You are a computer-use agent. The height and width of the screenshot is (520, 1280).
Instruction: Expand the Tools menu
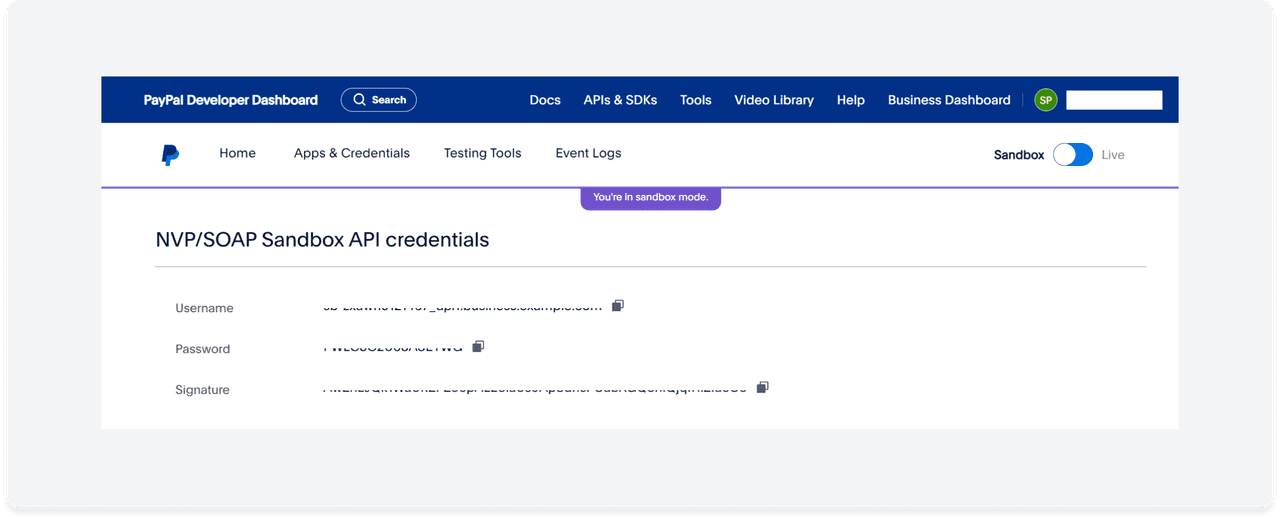pyautogui.click(x=696, y=100)
